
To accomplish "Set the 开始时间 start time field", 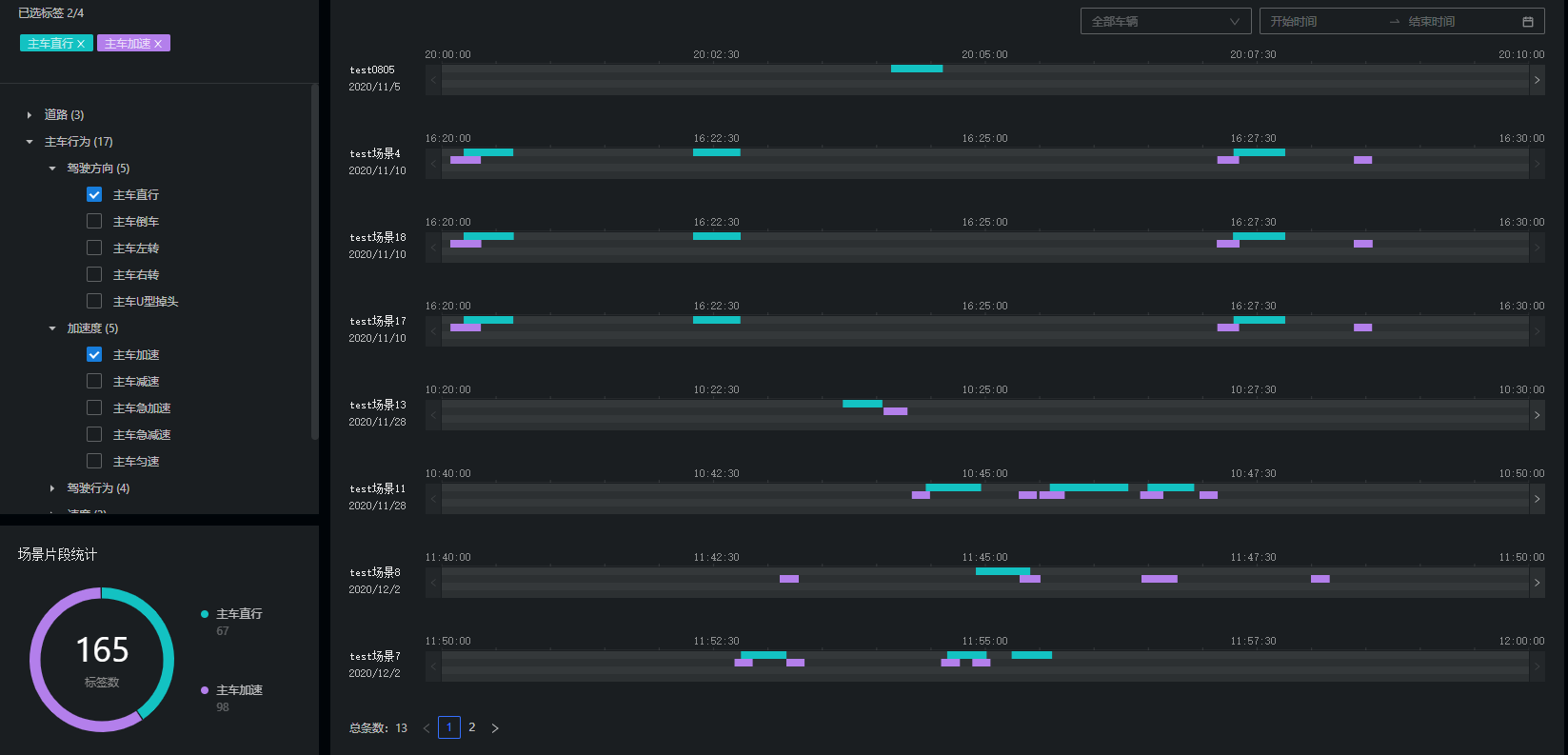I will click(x=1323, y=21).
